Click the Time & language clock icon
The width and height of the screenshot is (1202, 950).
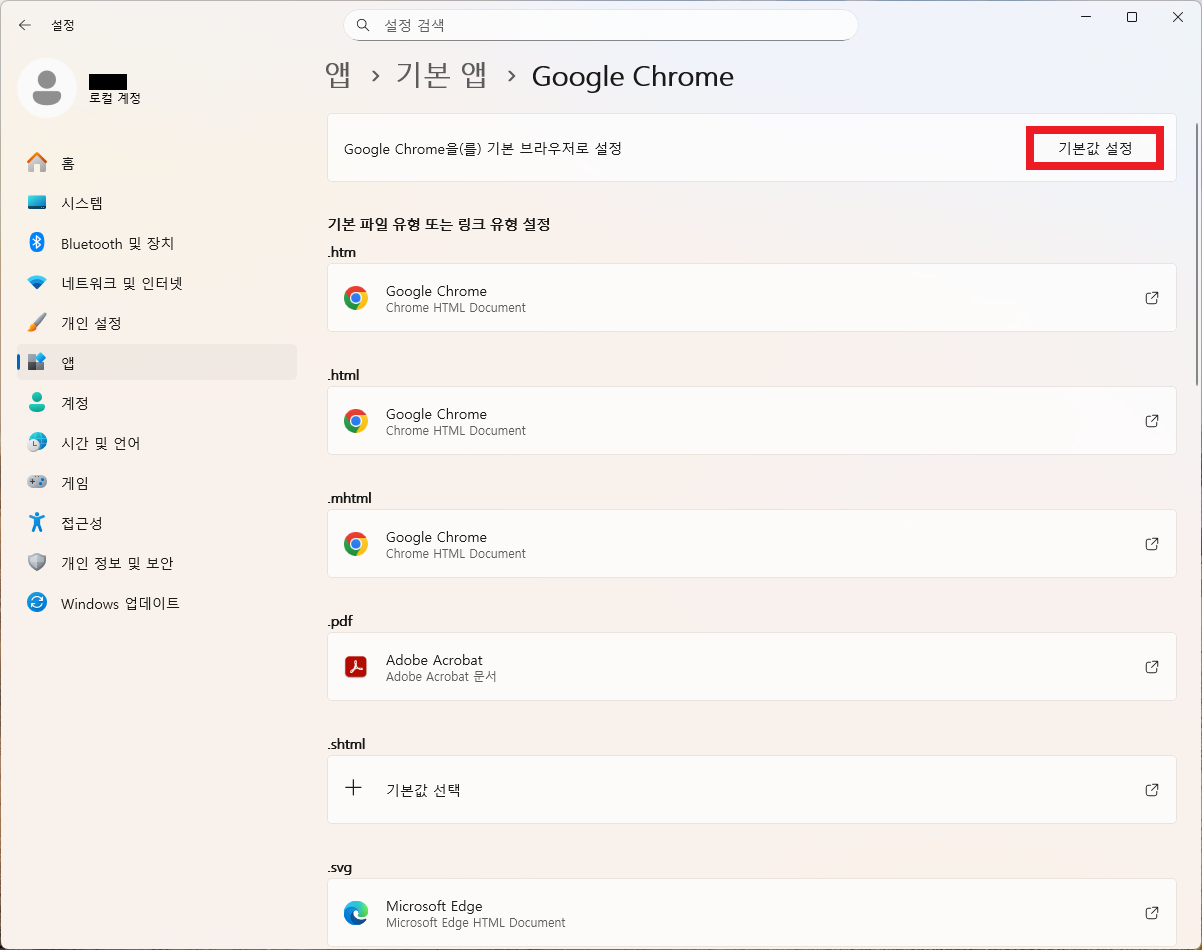tap(37, 442)
